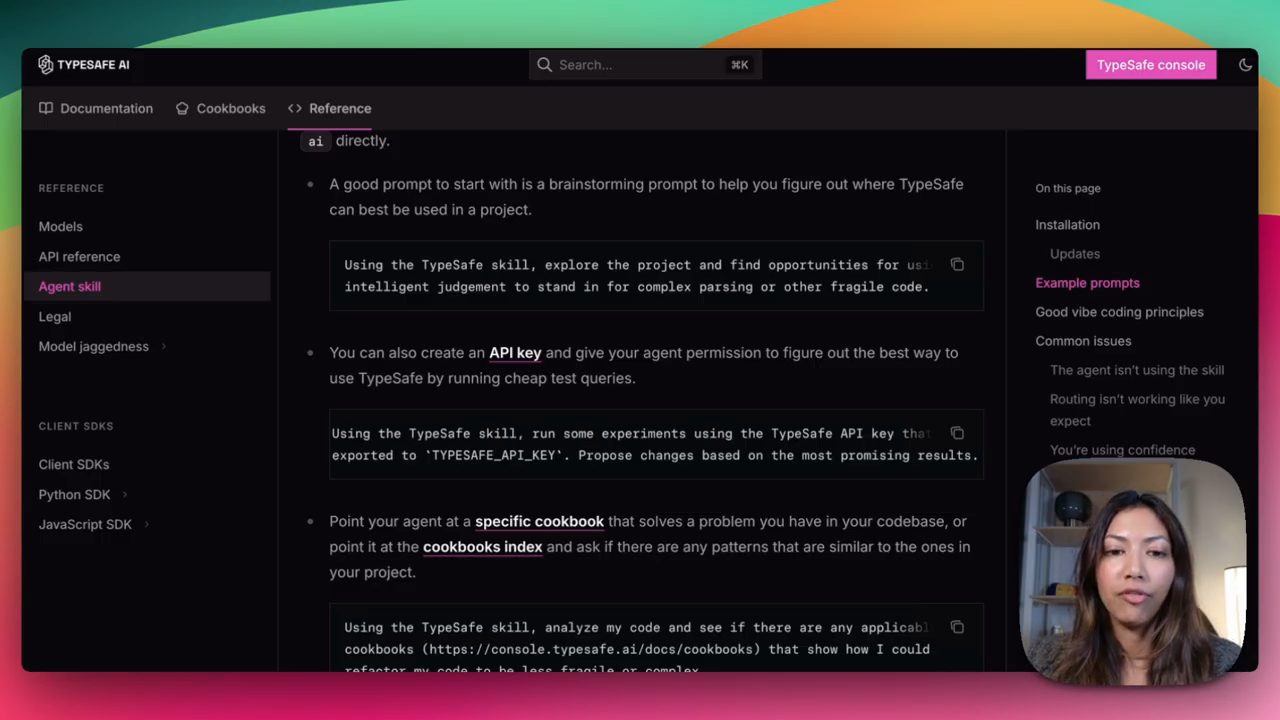Jump to Routing isn't working like you expect
The image size is (1280, 720).
(1137, 410)
